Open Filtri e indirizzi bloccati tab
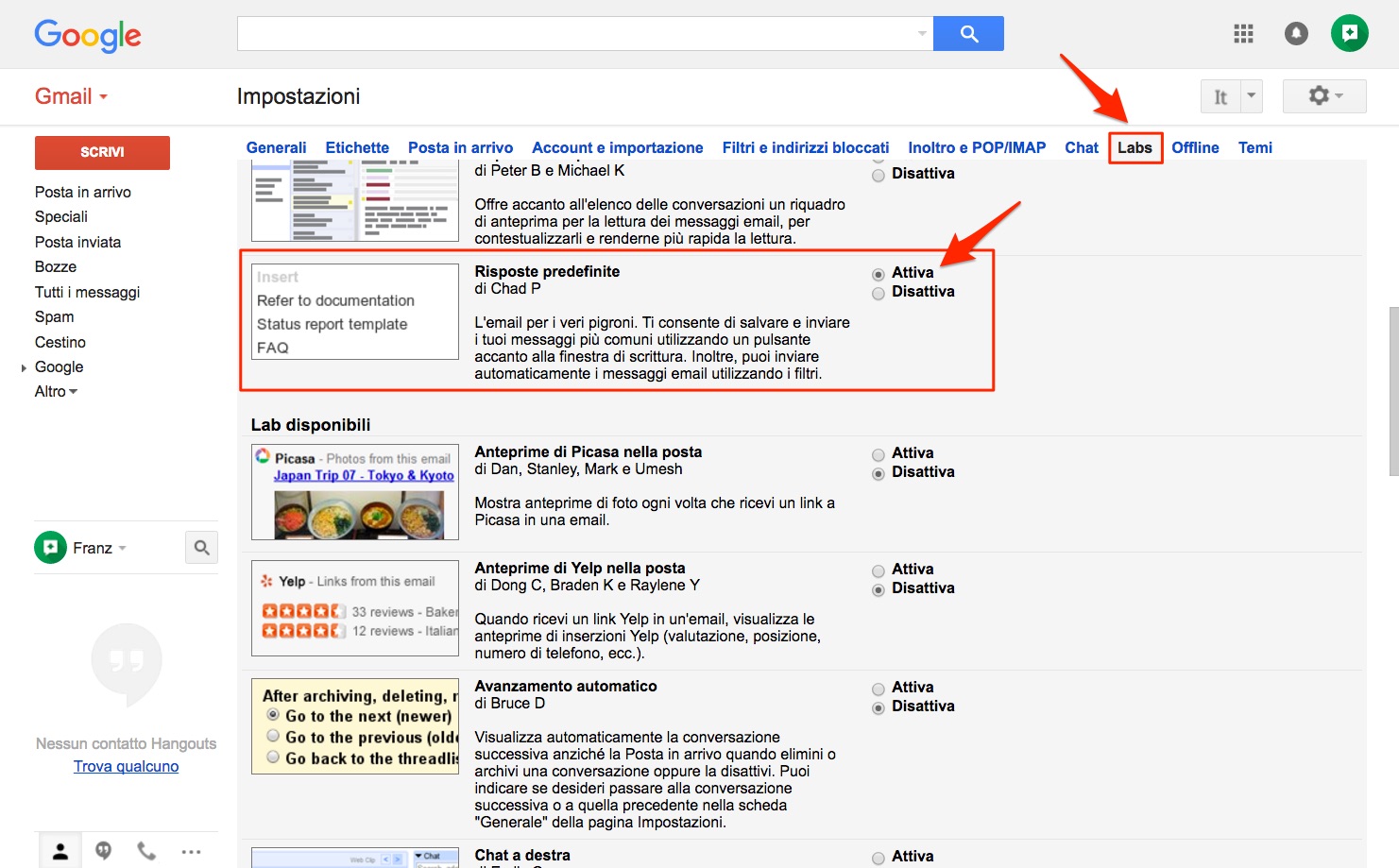 coord(805,147)
